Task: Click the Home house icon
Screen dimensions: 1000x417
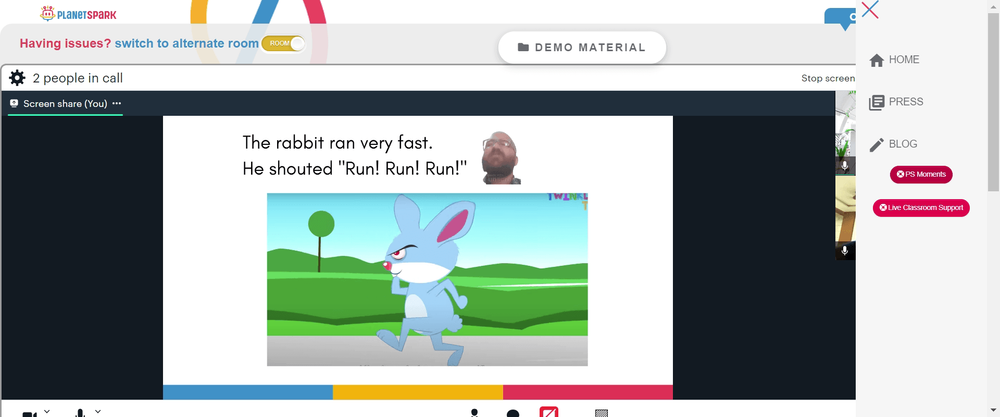Action: pyautogui.click(x=877, y=60)
